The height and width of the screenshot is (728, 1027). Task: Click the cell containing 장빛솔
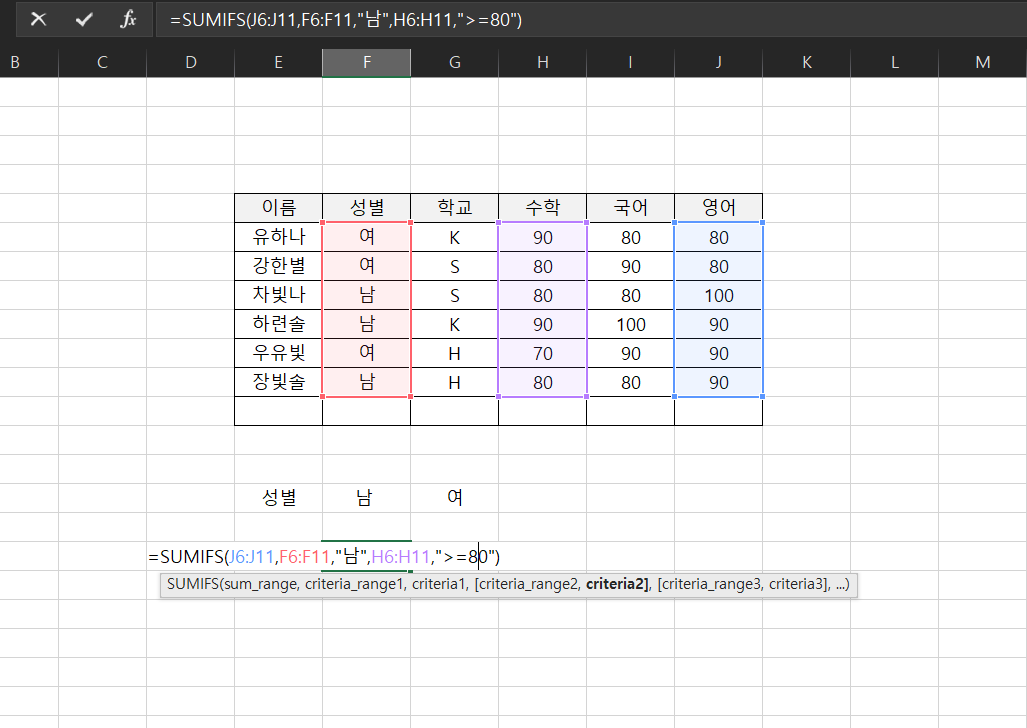pyautogui.click(x=278, y=382)
